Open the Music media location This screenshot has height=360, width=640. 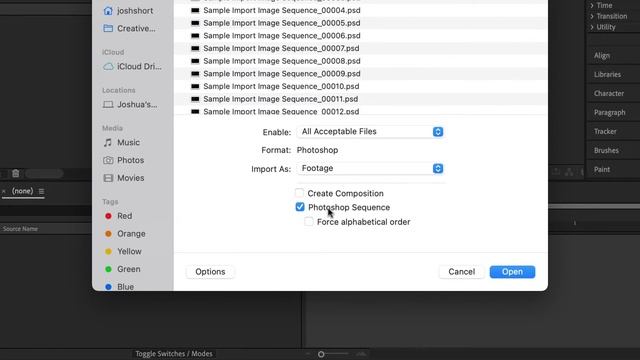122,142
